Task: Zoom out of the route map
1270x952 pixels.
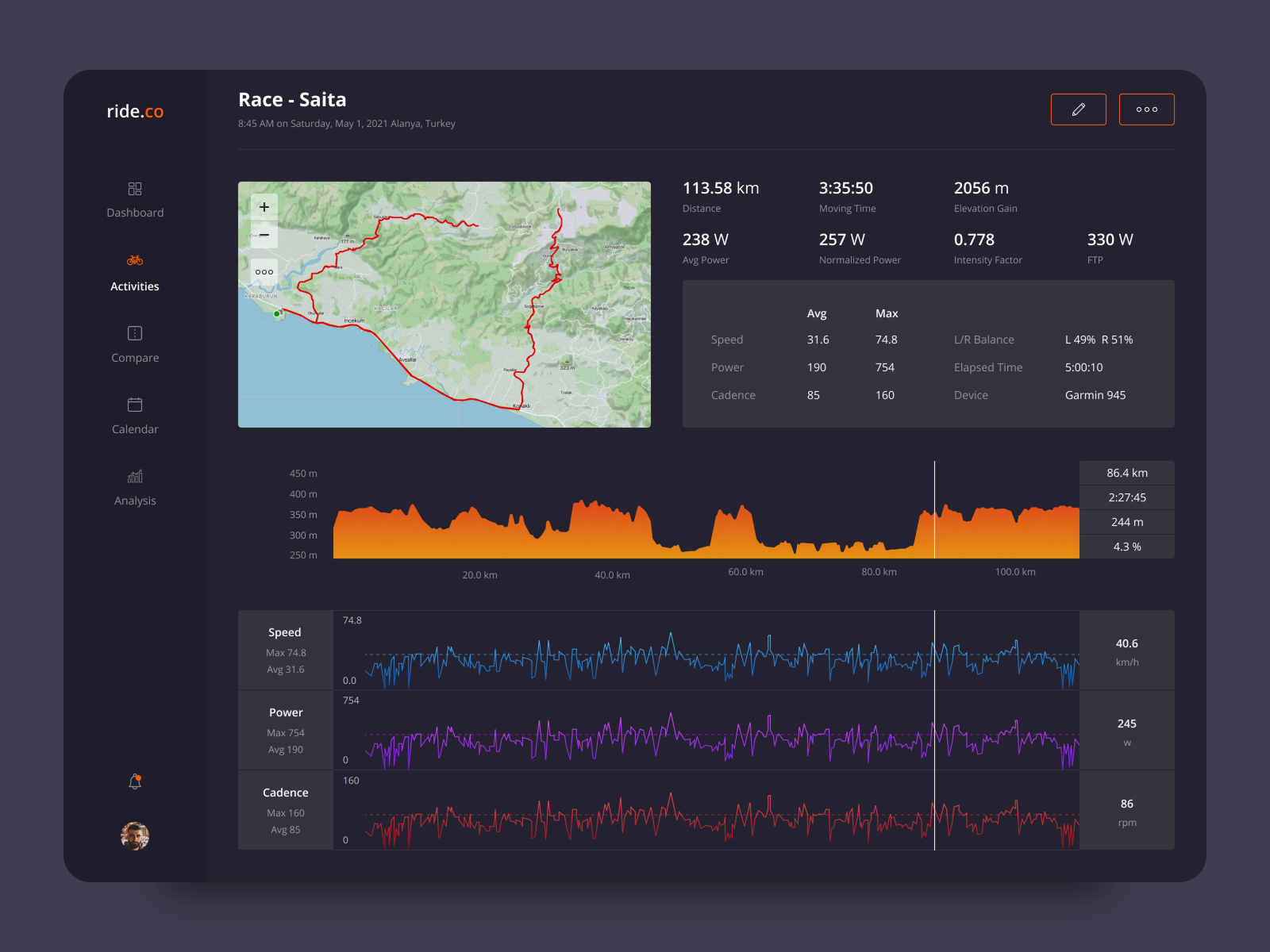Action: 264,236
